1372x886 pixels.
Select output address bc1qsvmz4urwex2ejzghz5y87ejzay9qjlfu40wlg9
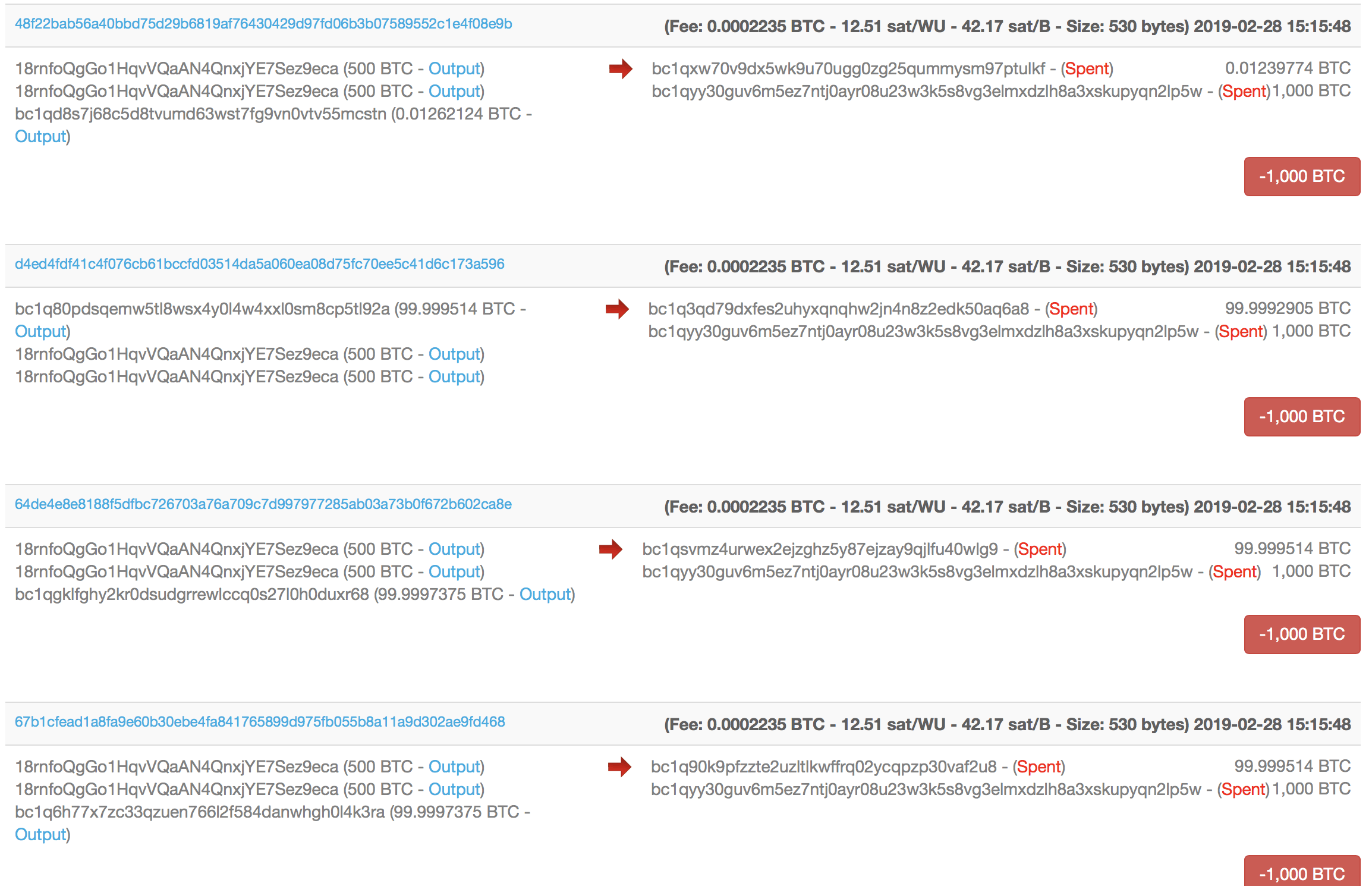tap(820, 549)
